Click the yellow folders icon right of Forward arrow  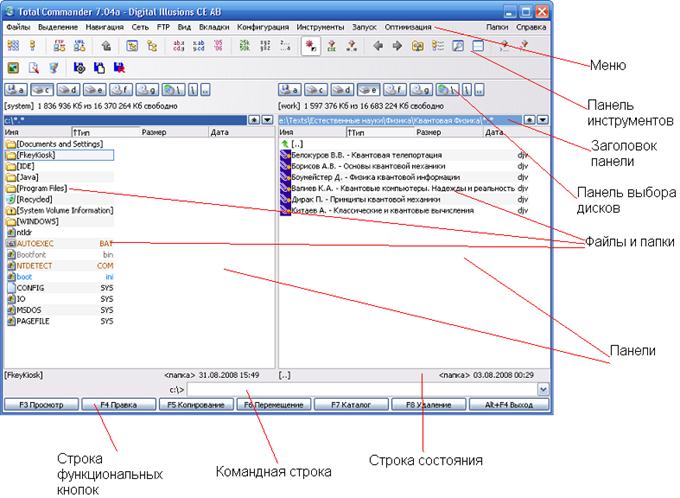(x=417, y=46)
